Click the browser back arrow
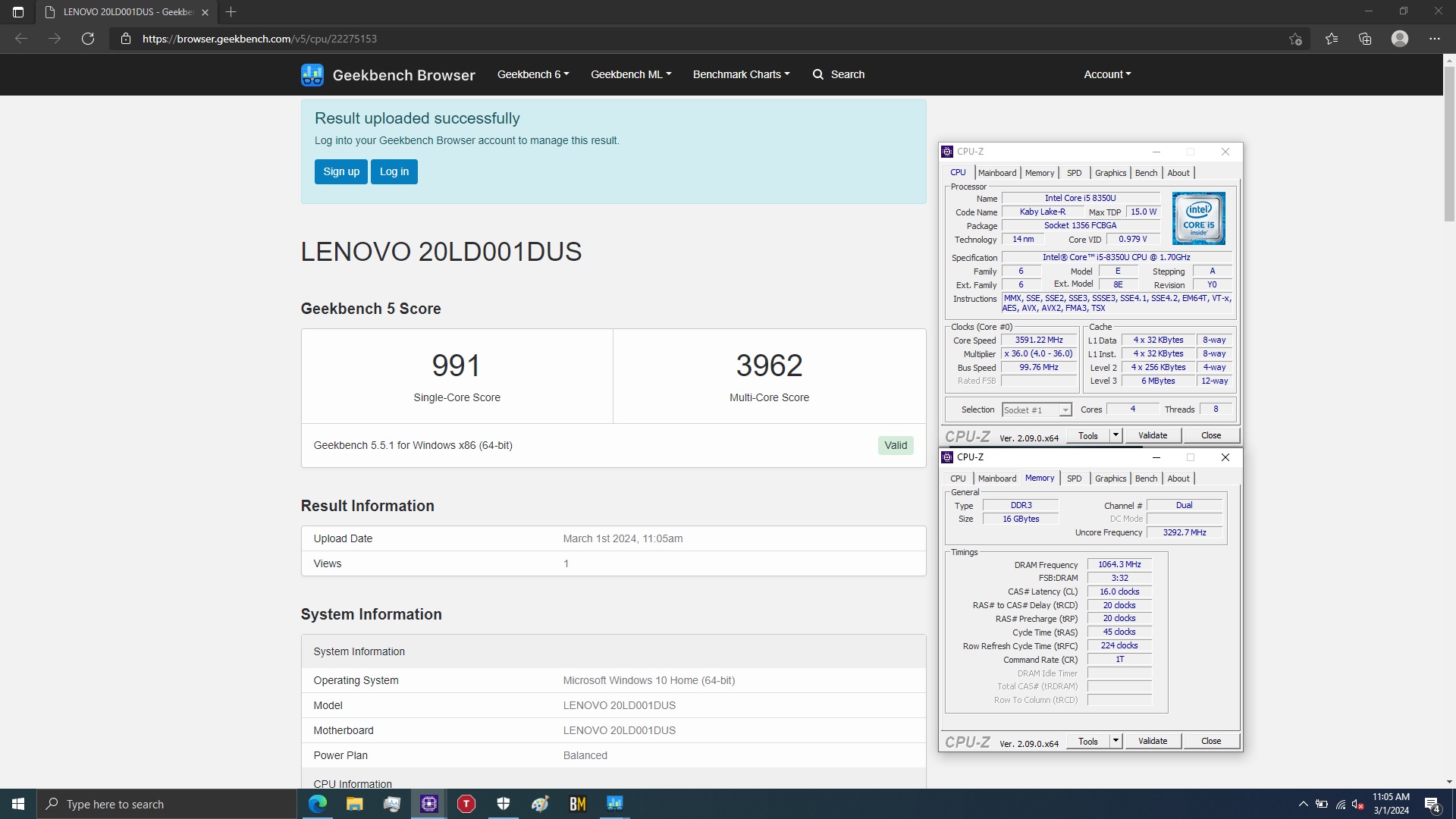Image resolution: width=1456 pixels, height=819 pixels. tap(21, 39)
